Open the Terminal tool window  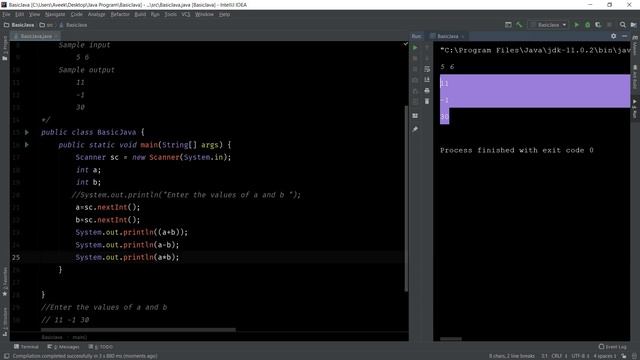tap(26, 347)
